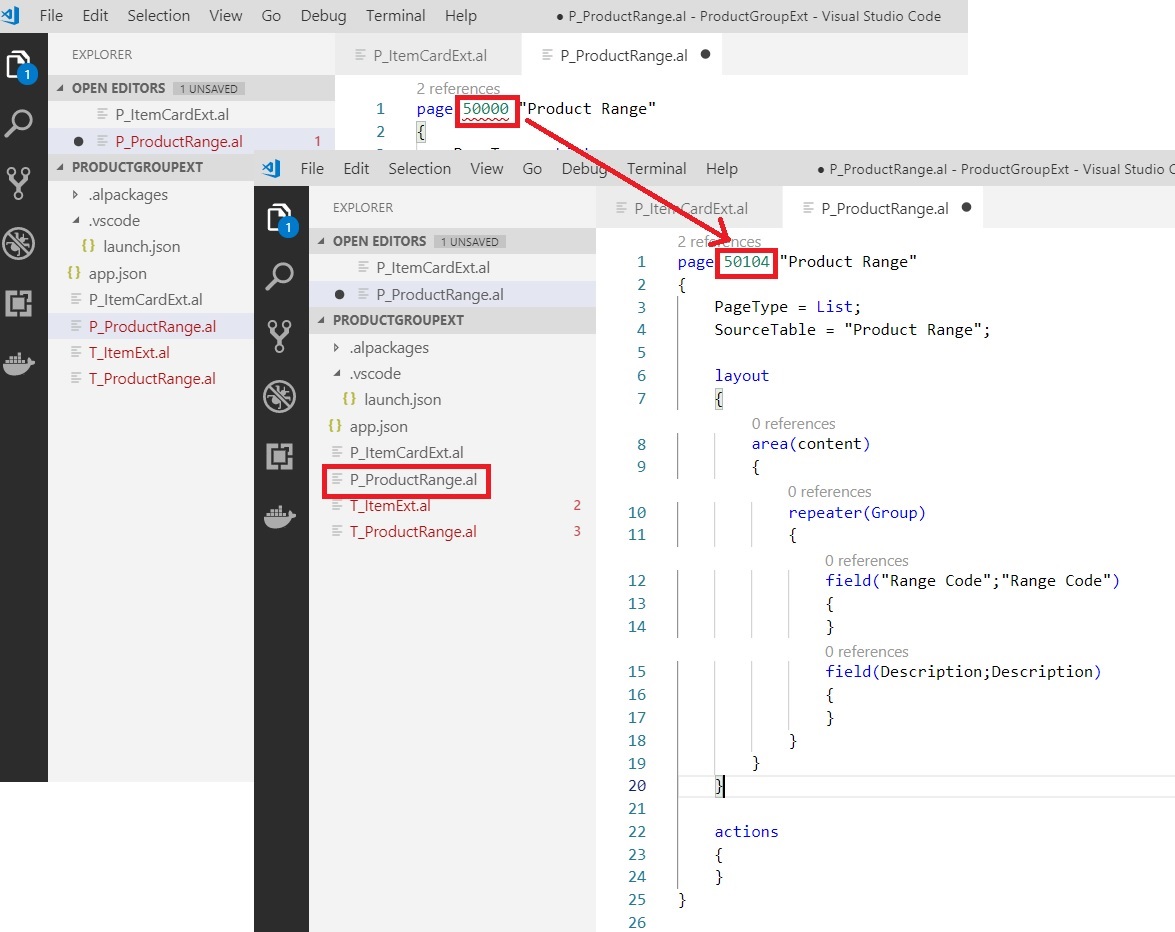
Task: Collapse PRODUCTGROUPEXT section in back window
Action: coord(61,167)
